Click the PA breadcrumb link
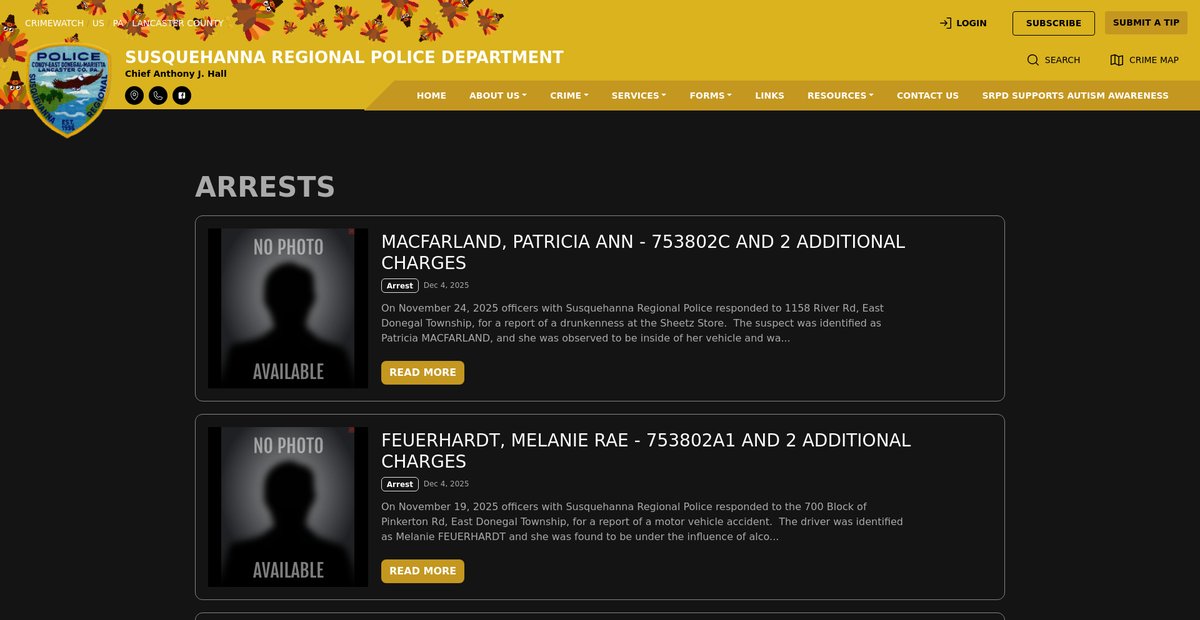Viewport: 1200px width, 620px height. click(x=118, y=23)
